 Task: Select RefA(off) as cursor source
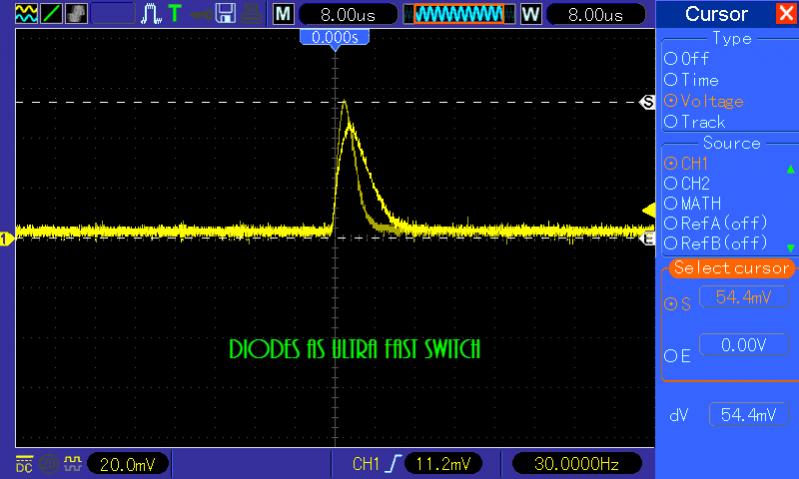point(715,223)
